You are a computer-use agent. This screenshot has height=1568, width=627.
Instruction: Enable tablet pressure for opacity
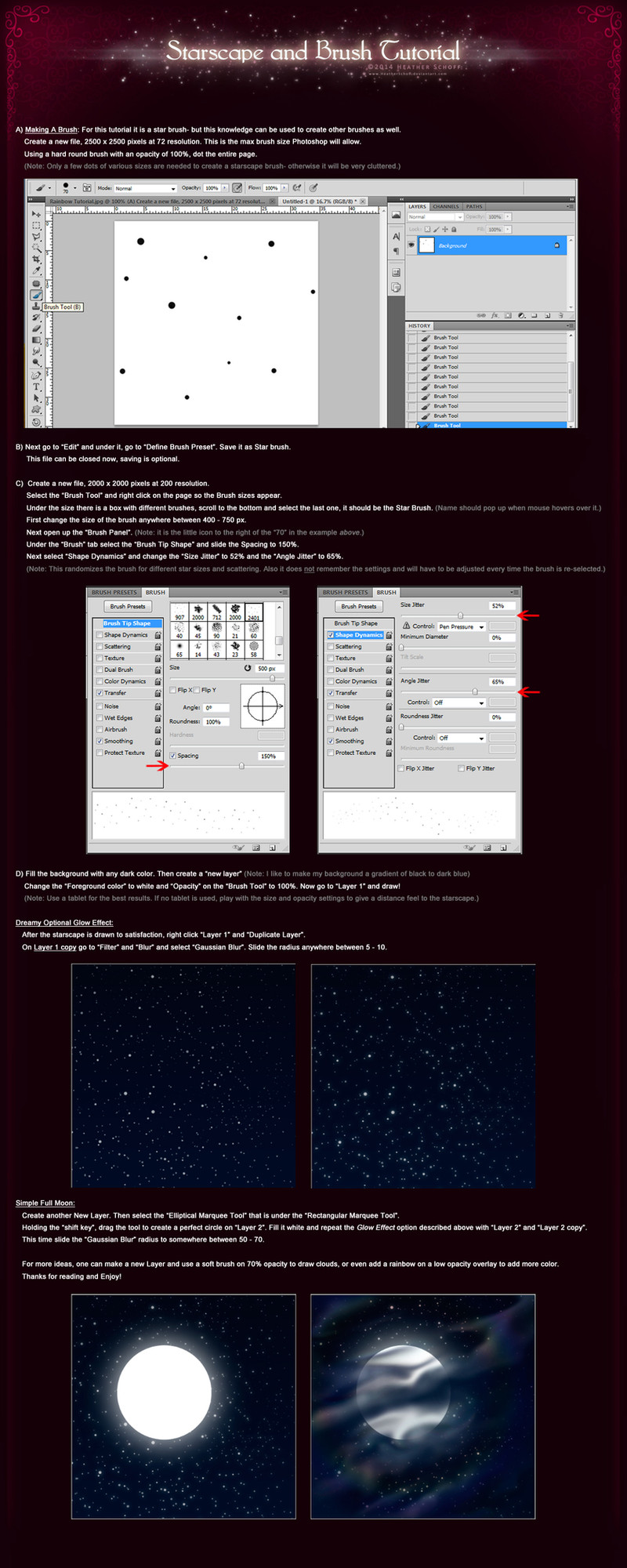[237, 188]
